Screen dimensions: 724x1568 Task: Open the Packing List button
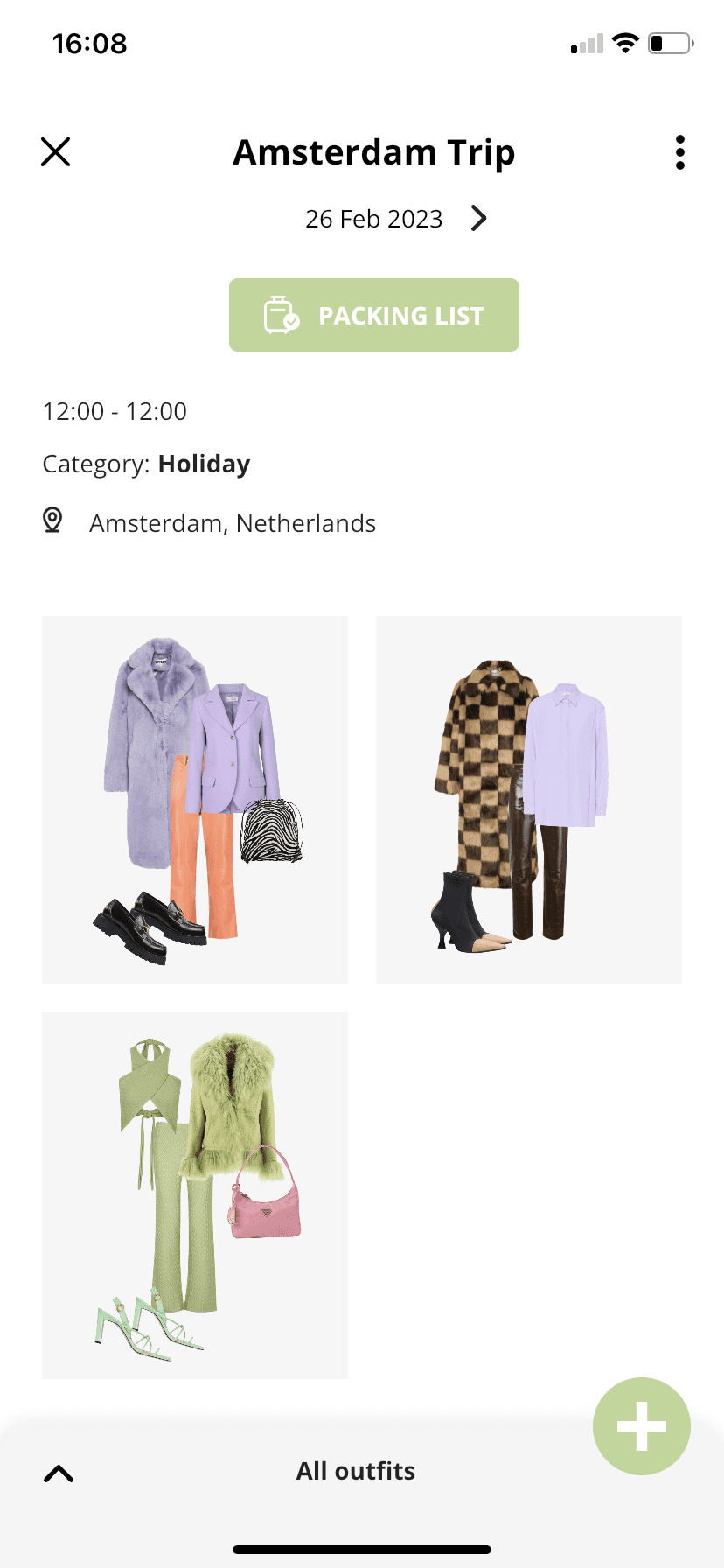374,315
